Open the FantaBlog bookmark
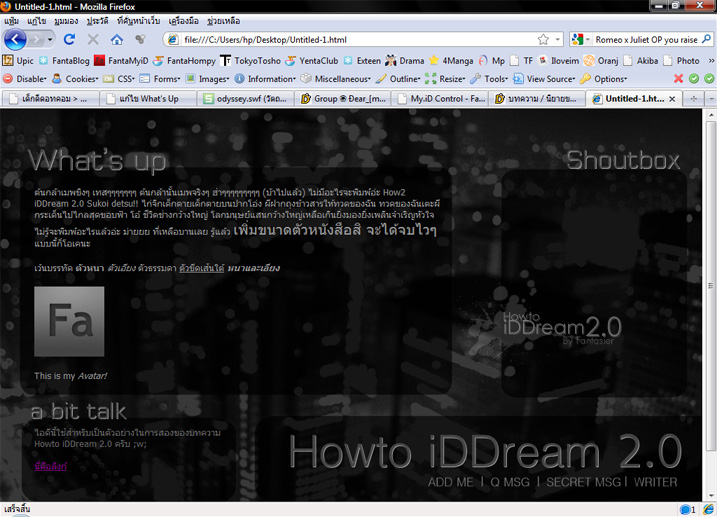Screen dimensions: 717x517 click(64, 61)
